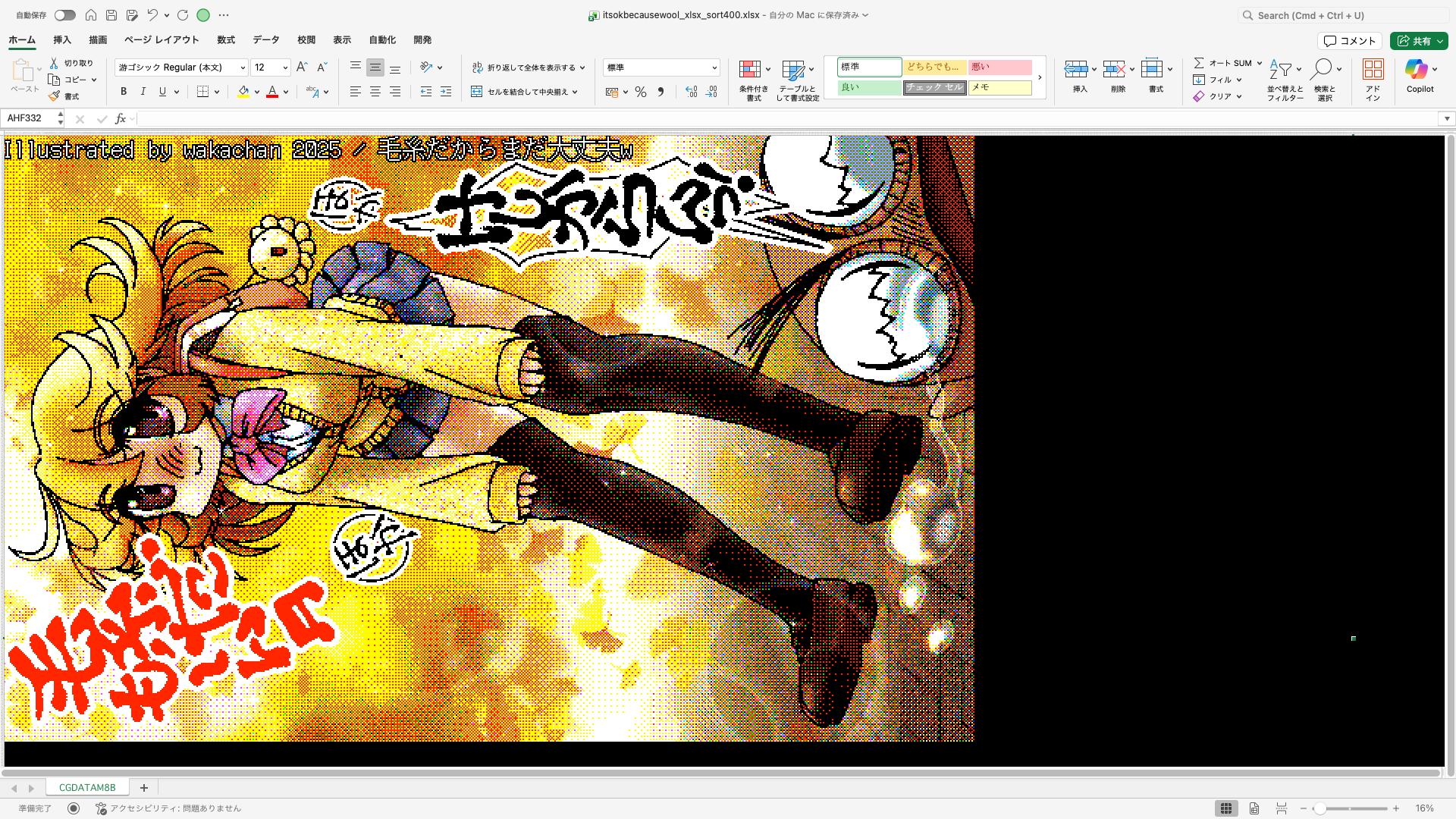Screen dimensions: 1456x819
Task: Toggle underline formatting
Action: tap(162, 92)
